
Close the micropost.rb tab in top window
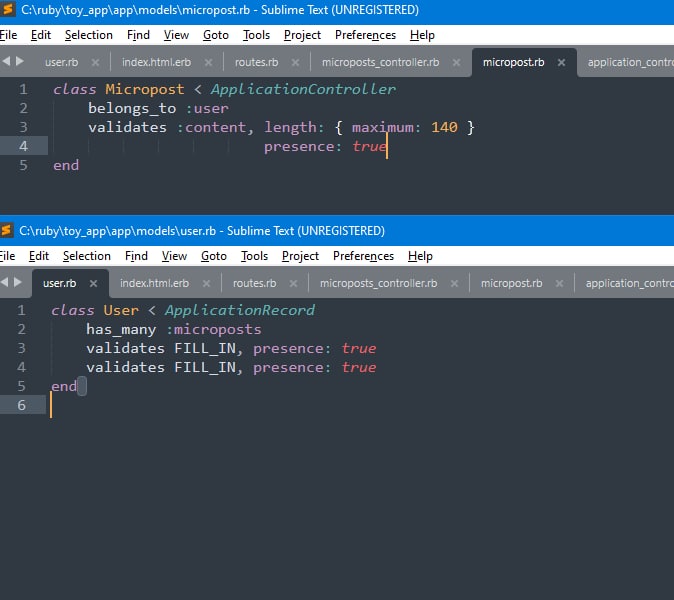point(561,62)
